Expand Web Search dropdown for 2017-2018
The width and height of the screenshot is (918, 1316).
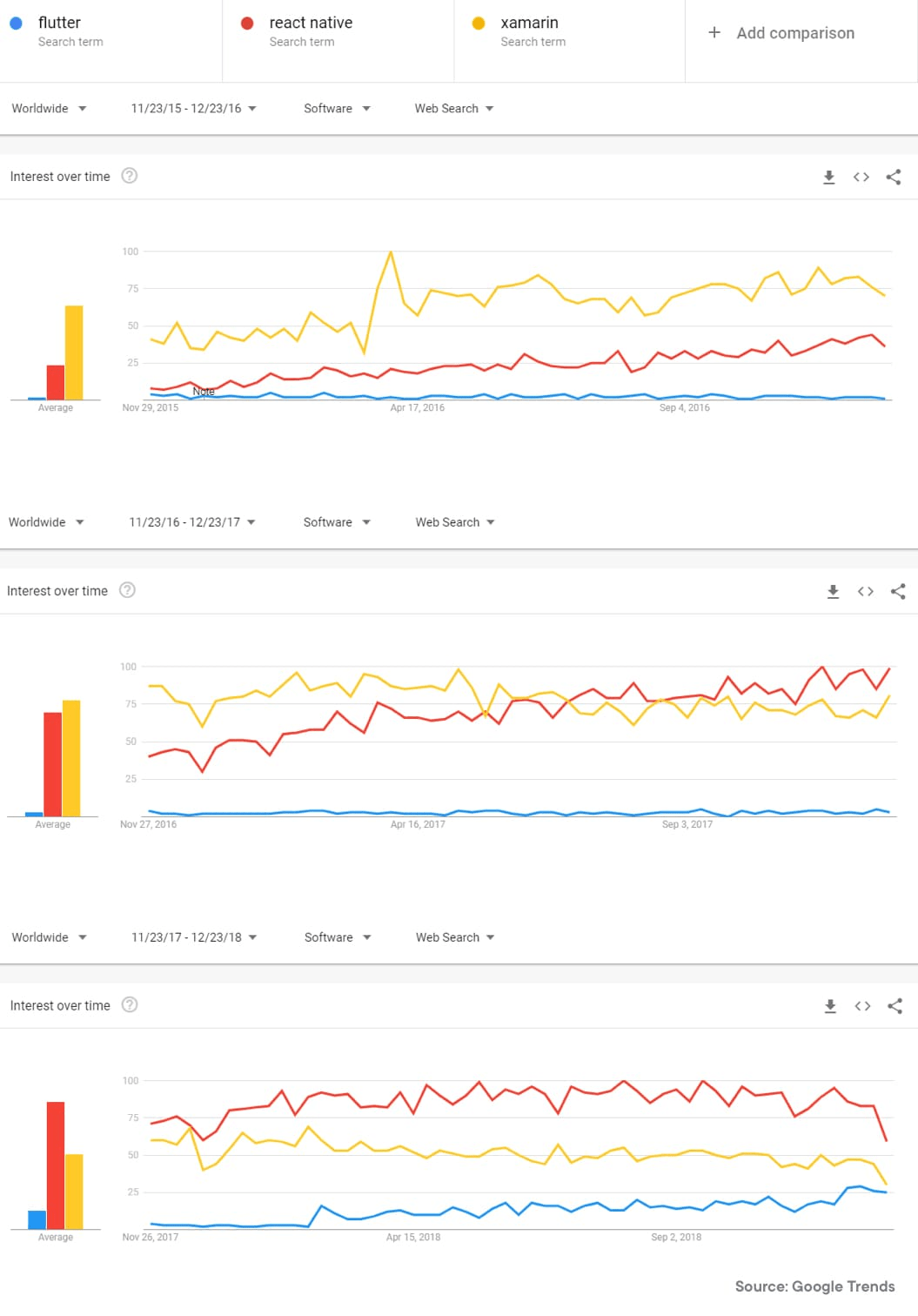tap(455, 937)
